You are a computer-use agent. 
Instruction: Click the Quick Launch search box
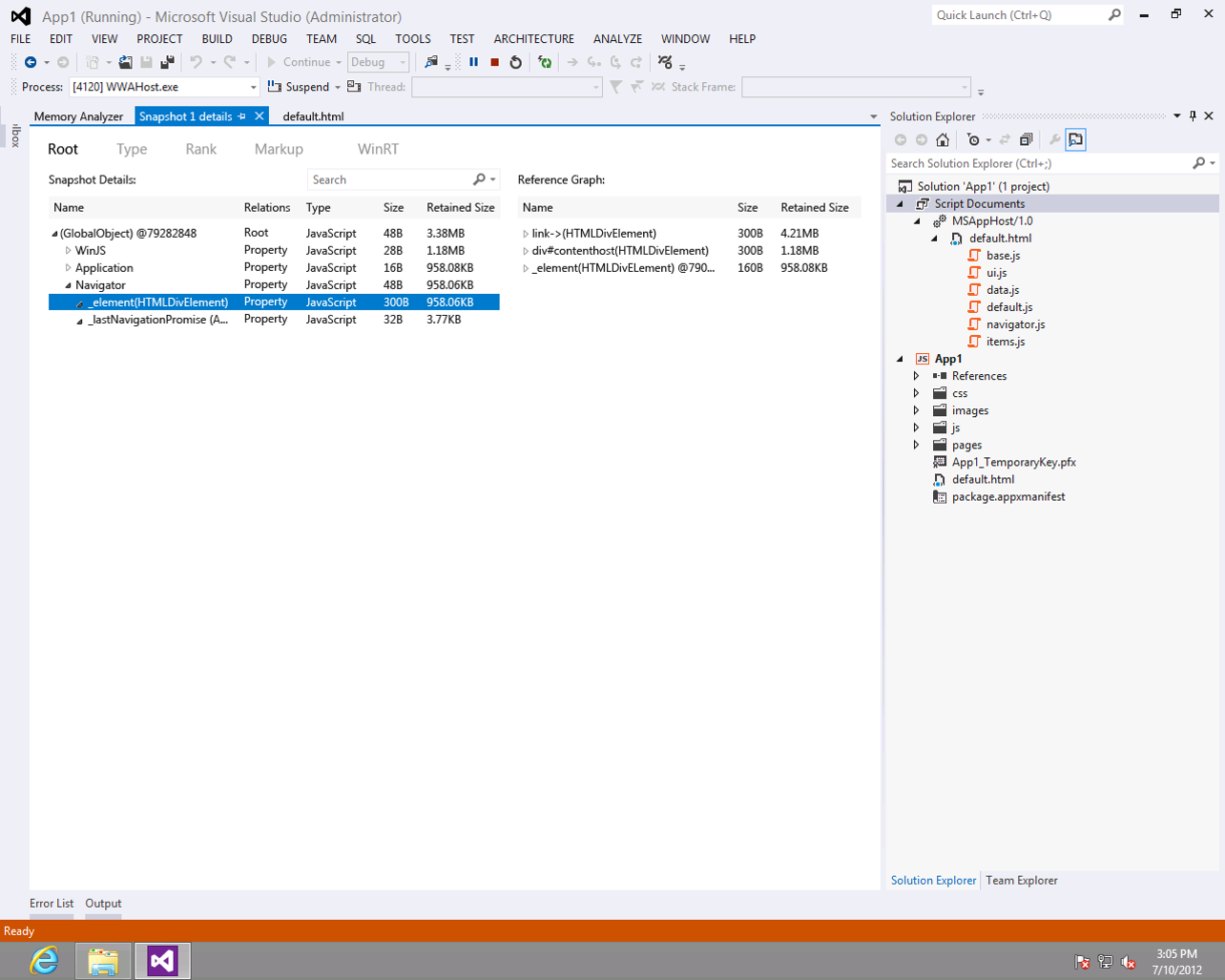click(x=1028, y=15)
